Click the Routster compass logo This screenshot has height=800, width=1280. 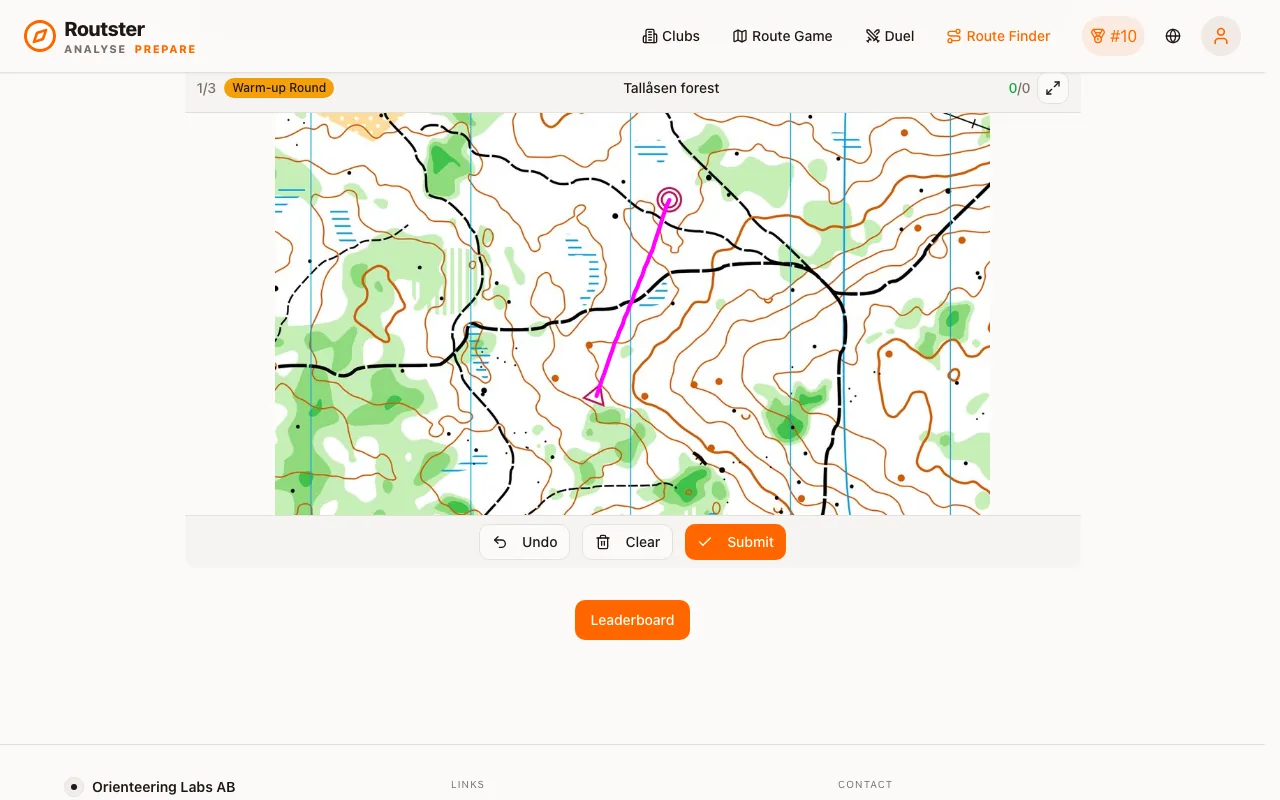pos(40,36)
